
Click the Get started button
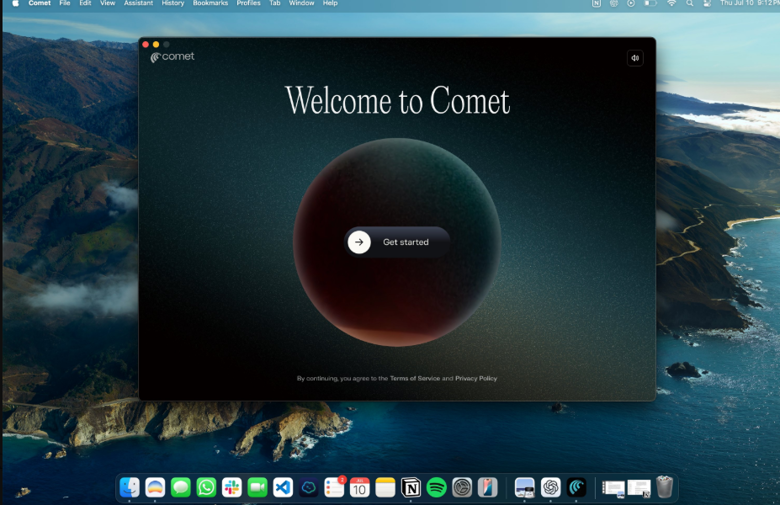point(397,242)
